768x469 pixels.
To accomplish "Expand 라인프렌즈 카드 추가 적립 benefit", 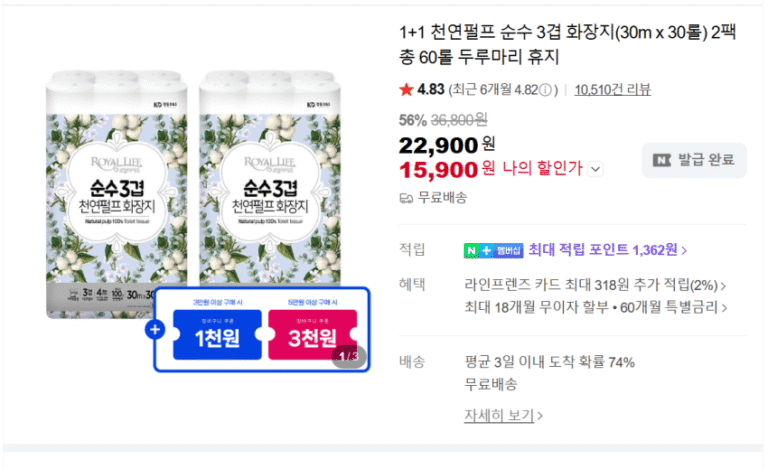I will [595, 285].
